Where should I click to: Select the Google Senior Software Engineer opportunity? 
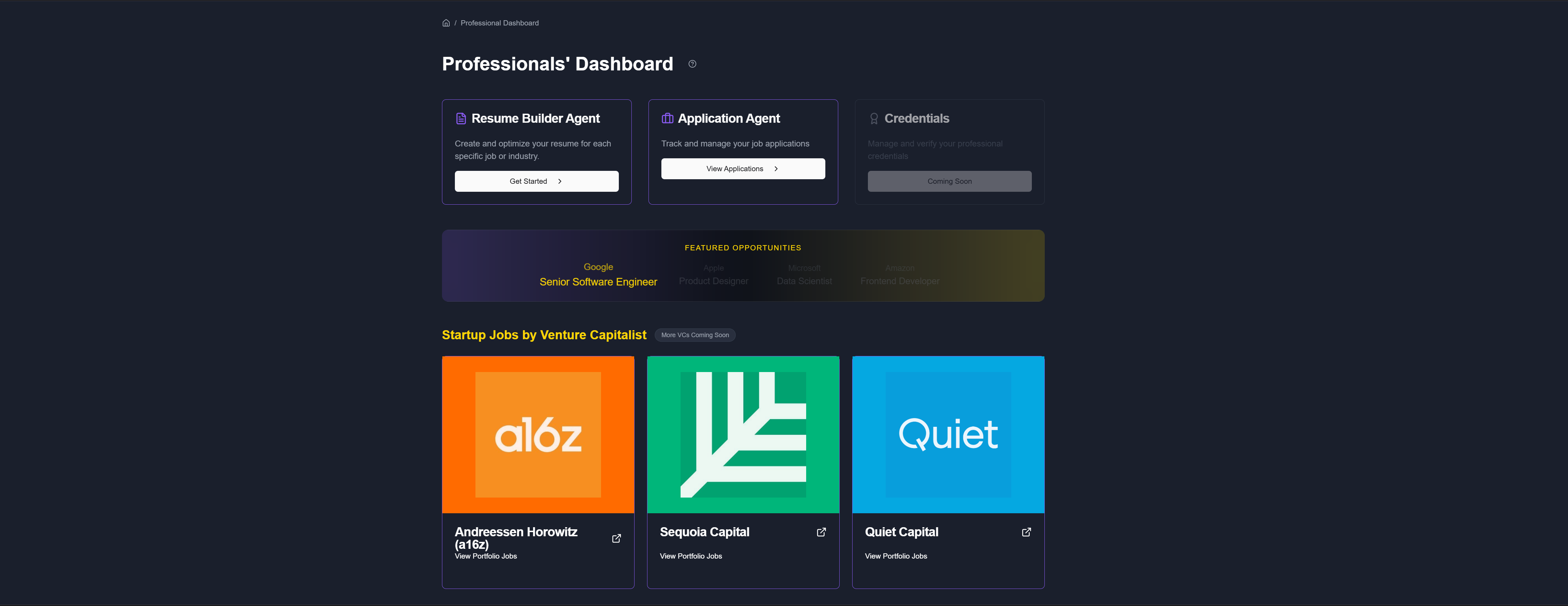[598, 274]
